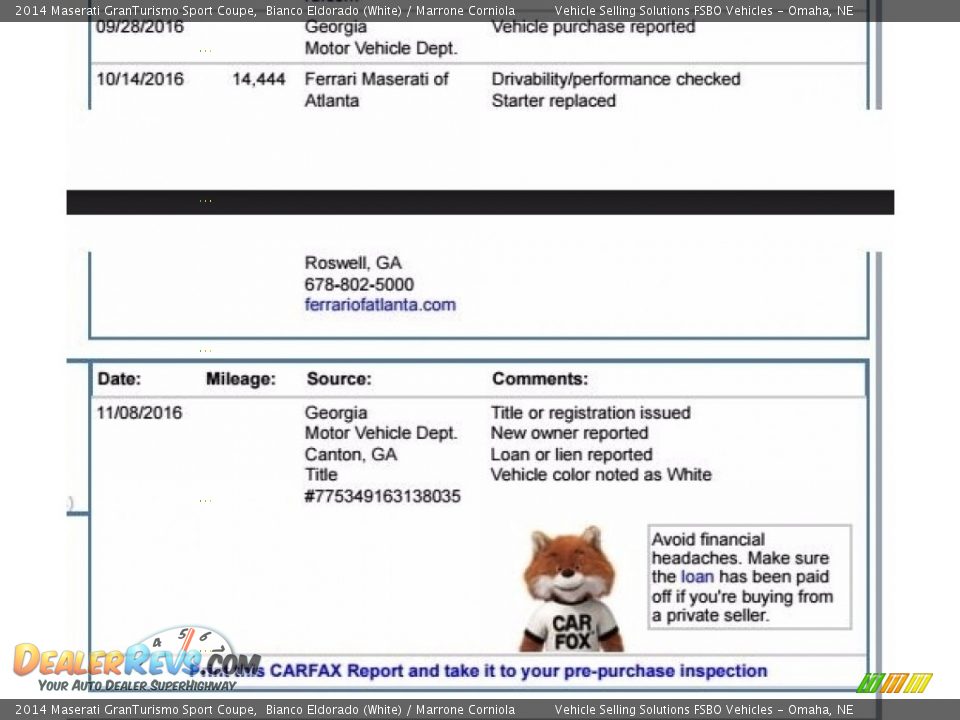Click the 'Avoid financial headaches' tip box
960x720 pixels.
[x=750, y=577]
